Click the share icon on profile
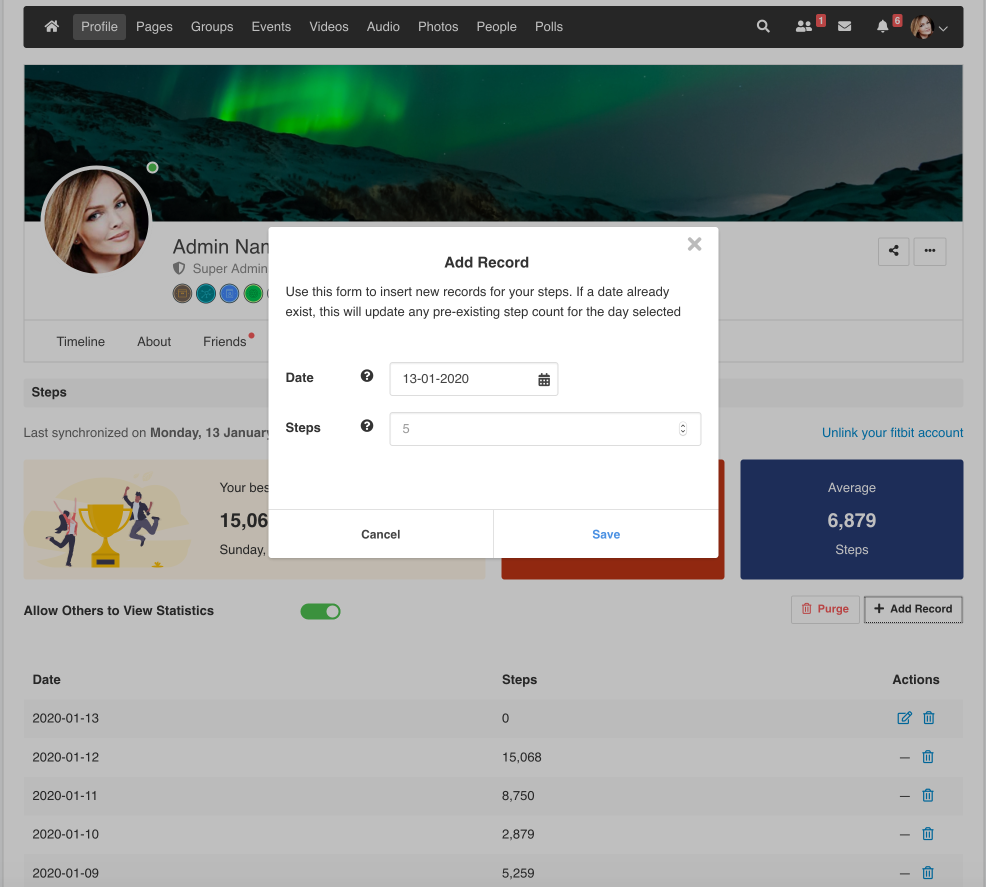The width and height of the screenshot is (986, 887). [x=894, y=251]
